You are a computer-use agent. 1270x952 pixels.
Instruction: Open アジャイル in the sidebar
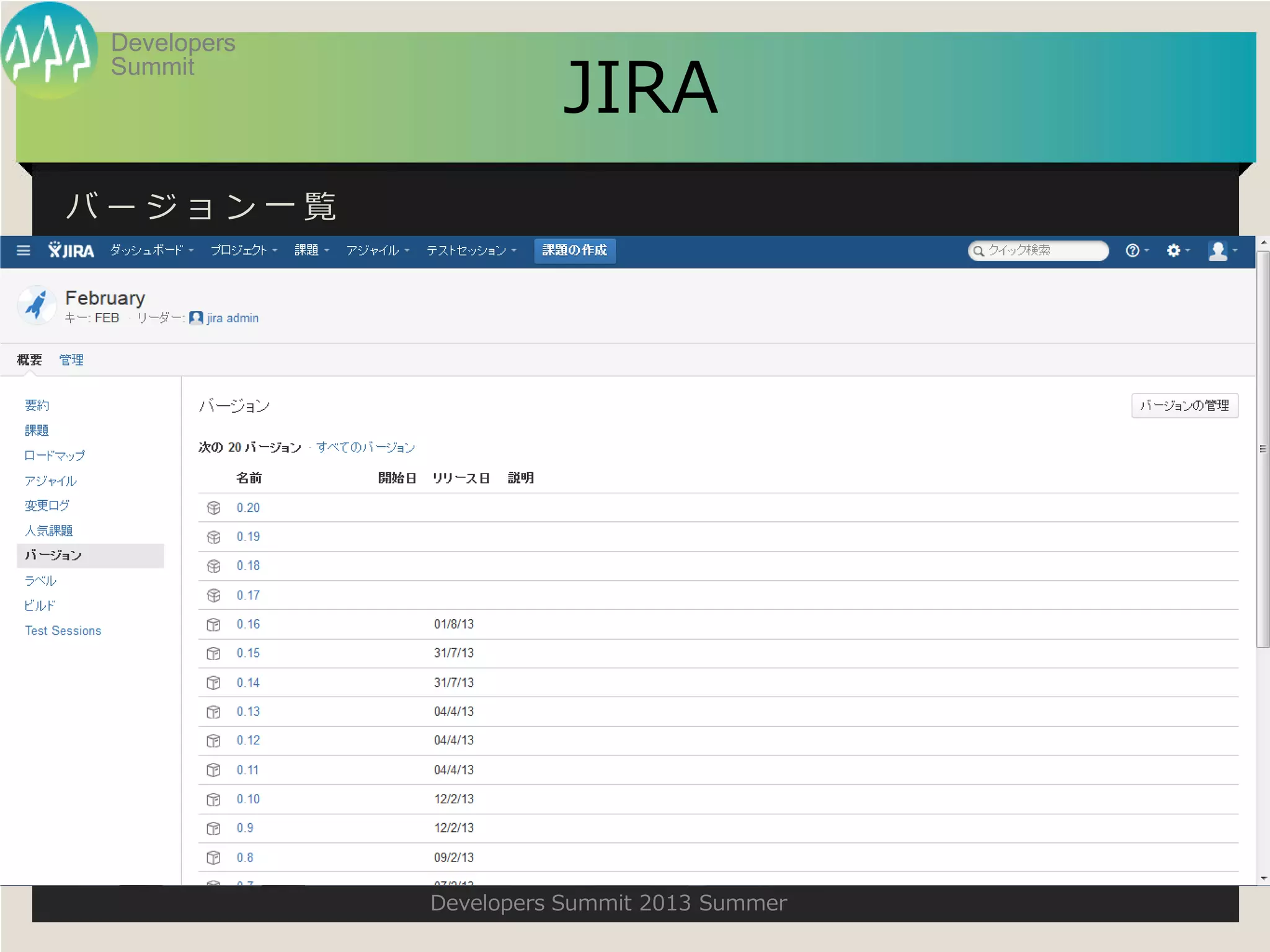pyautogui.click(x=50, y=481)
